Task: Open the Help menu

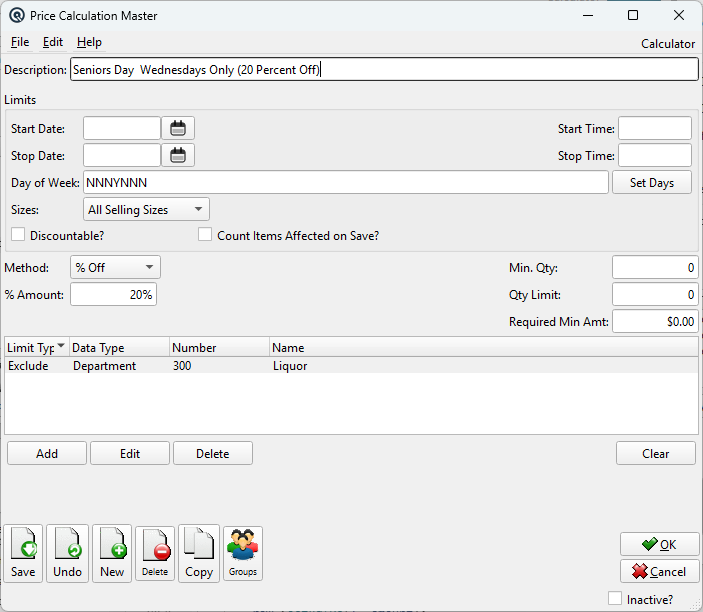Action: click(89, 42)
